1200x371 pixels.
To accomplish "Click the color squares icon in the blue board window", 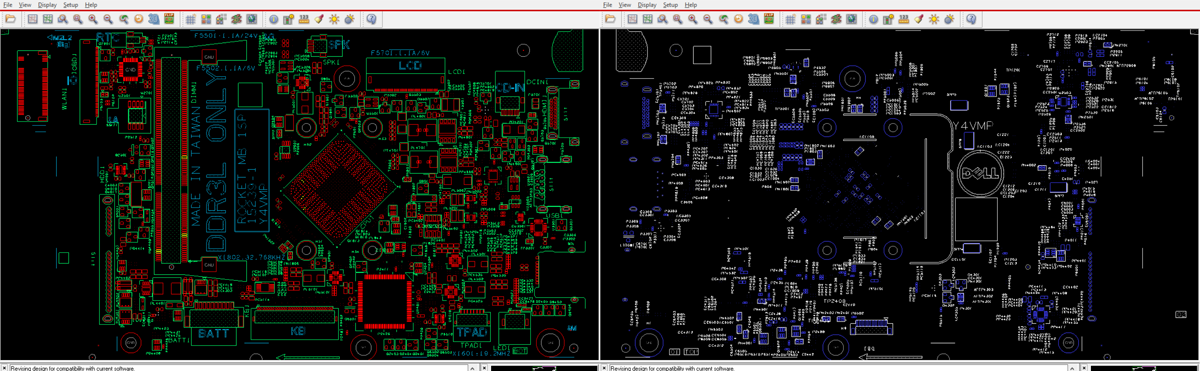I will click(x=806, y=19).
